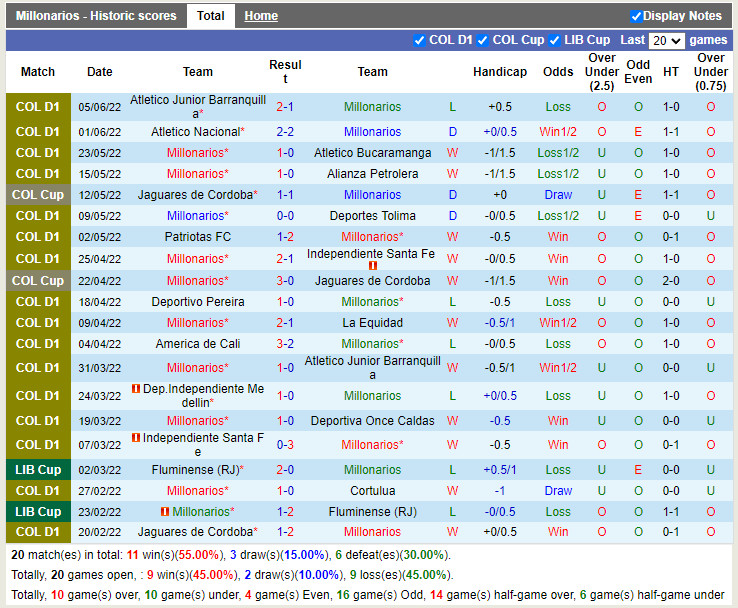
Task: Toggle the Display Notes checkbox
Action: (x=636, y=16)
